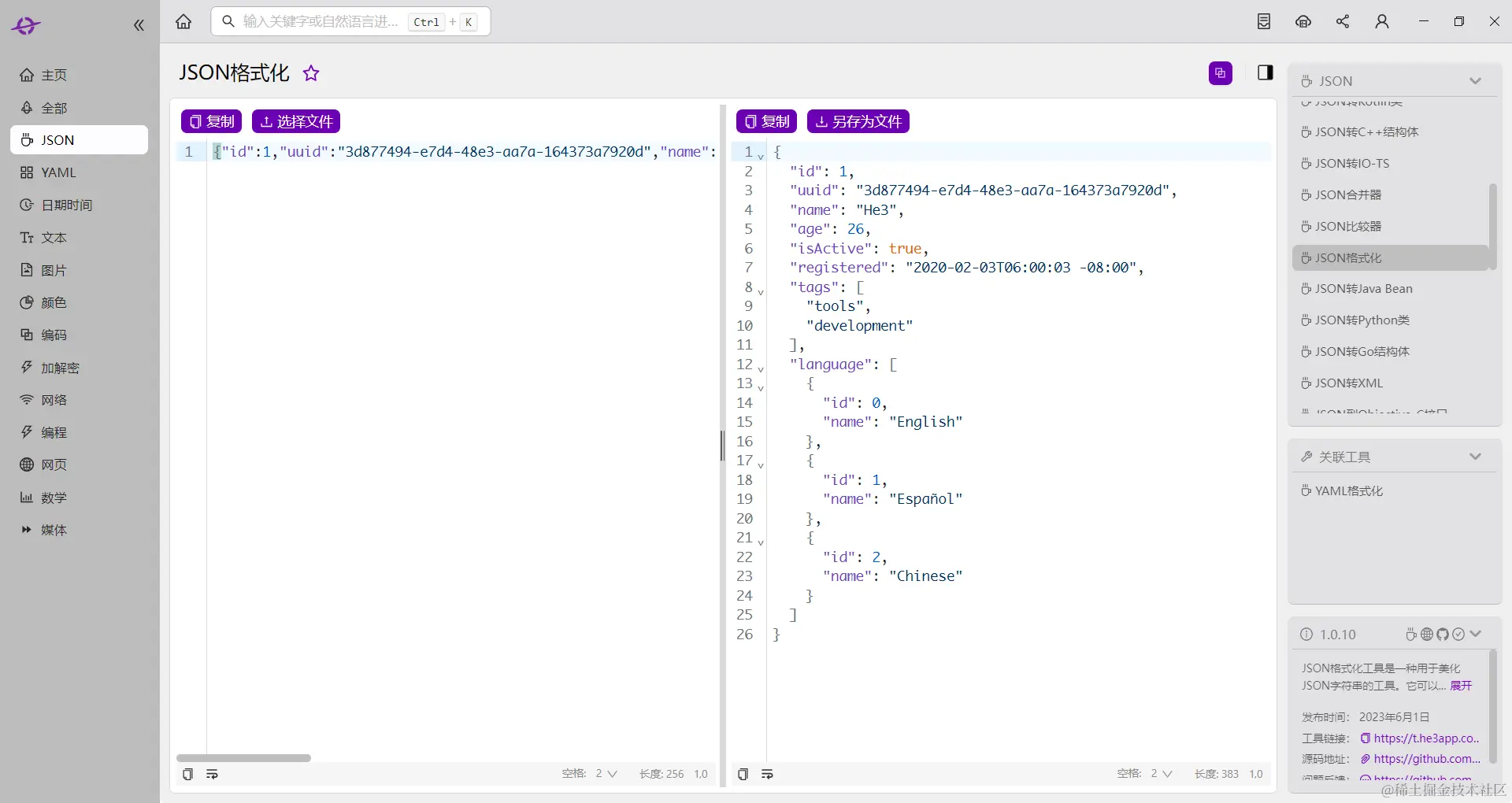This screenshot has height=803, width=1512.
Task: Click the coffee cup icon next to the version
Action: [x=1411, y=635]
